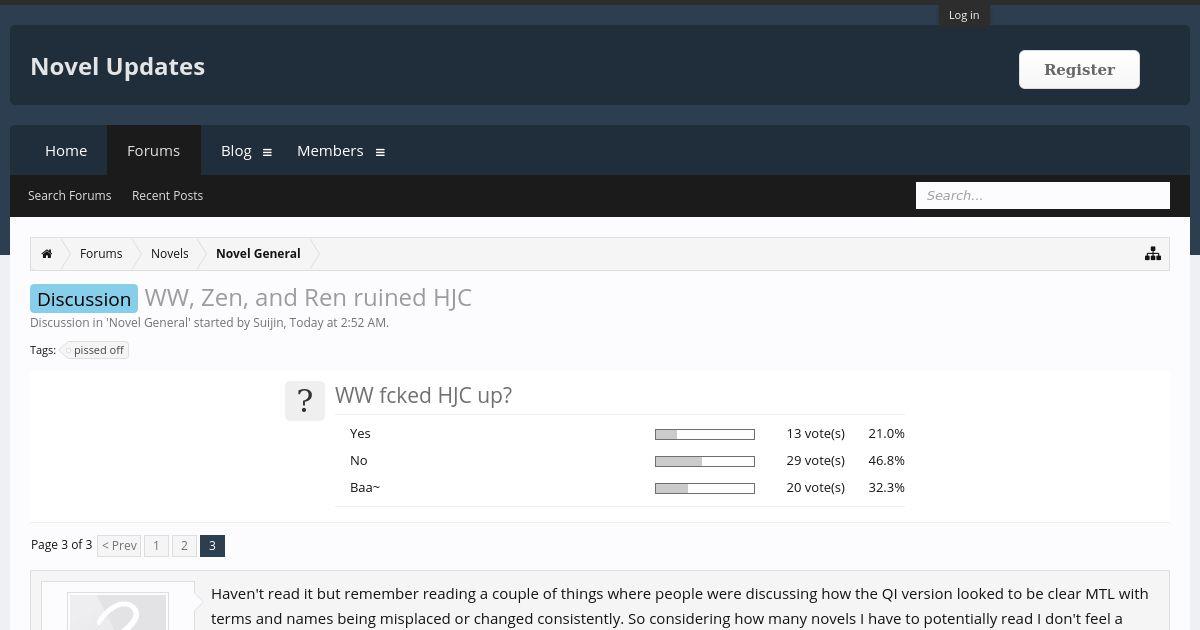The image size is (1200, 630).
Task: Click Search Forums link
Action: click(70, 195)
